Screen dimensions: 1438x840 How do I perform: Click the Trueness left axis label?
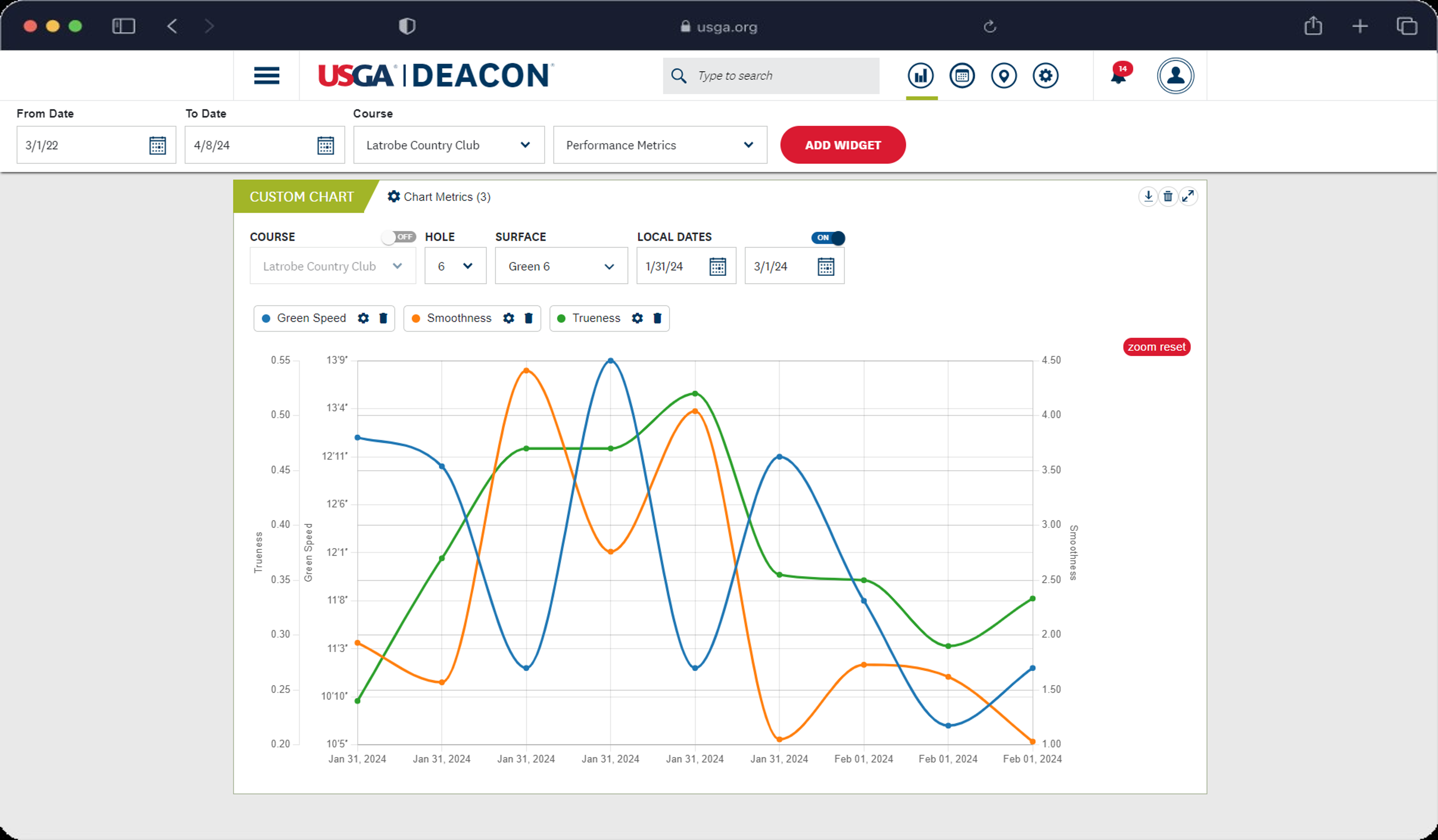(x=259, y=552)
